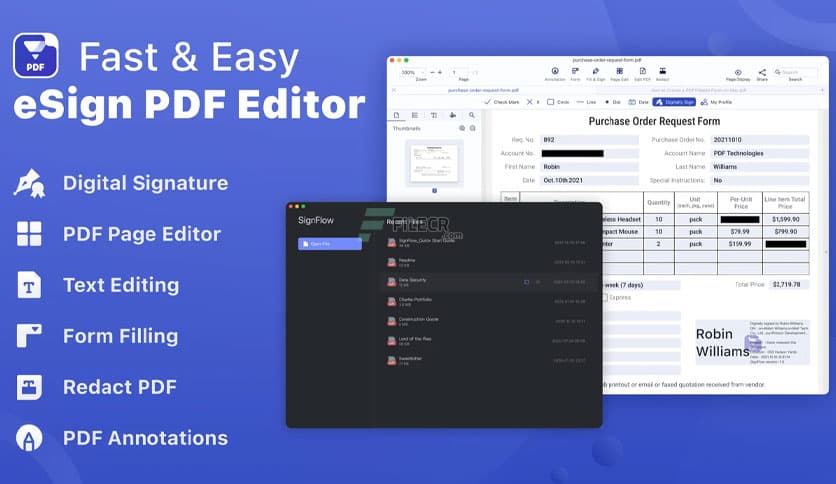Screen dimensions: 836x484
Task: Open the Lord of the Flies recent file
Action: pyautogui.click(x=486, y=341)
